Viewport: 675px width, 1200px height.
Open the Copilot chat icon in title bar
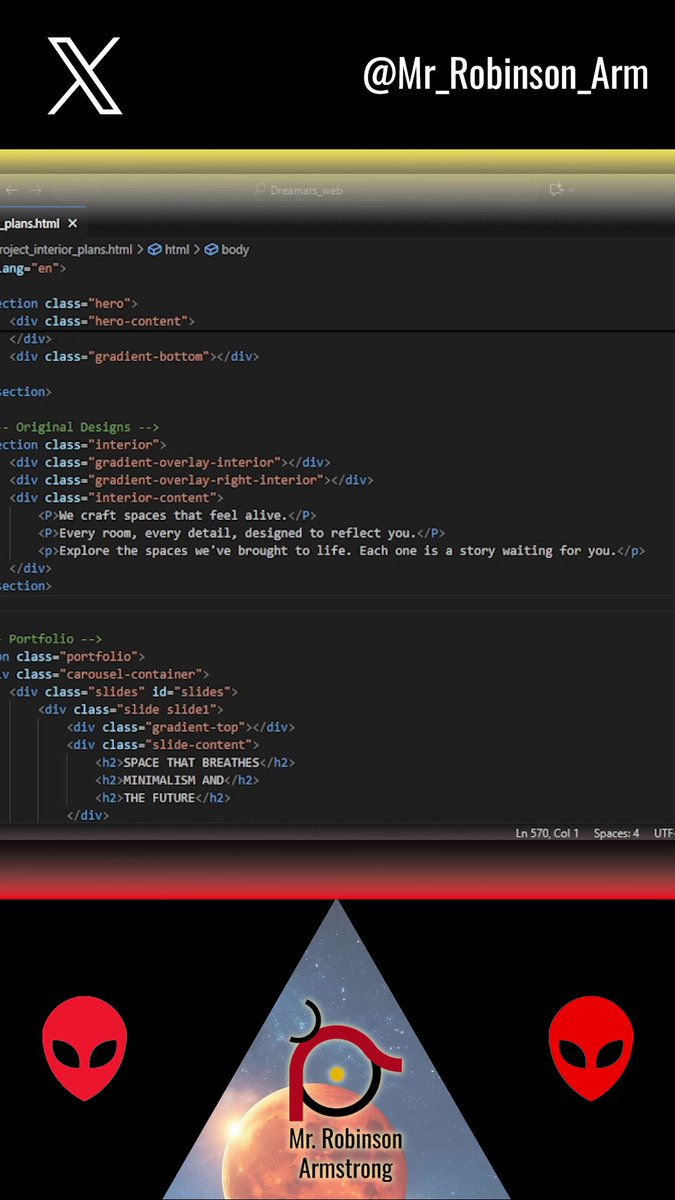(556, 189)
